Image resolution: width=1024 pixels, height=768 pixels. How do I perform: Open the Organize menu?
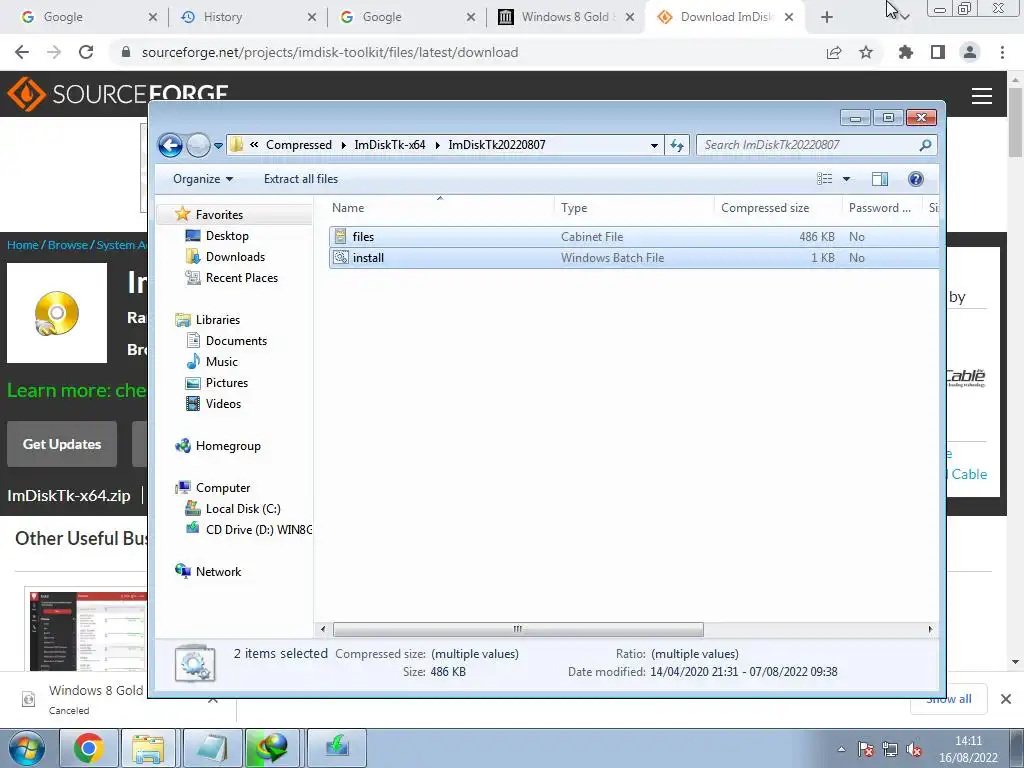202,179
